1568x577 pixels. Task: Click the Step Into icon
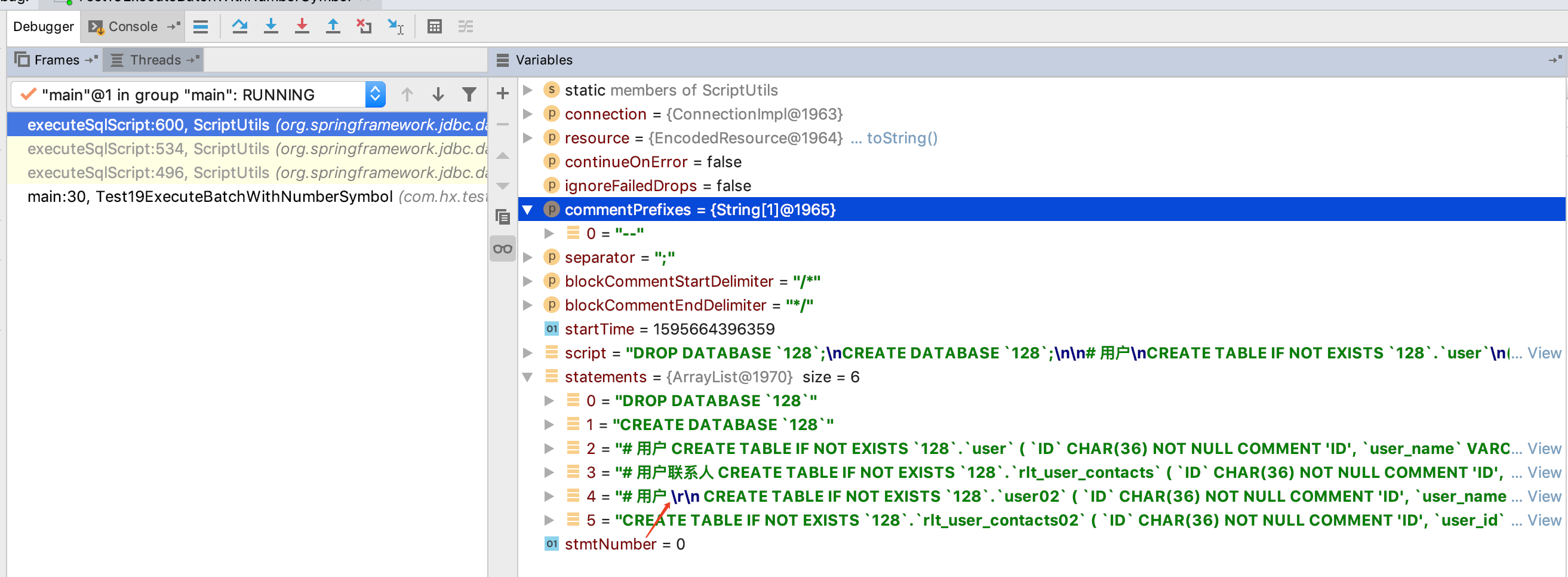(x=271, y=26)
